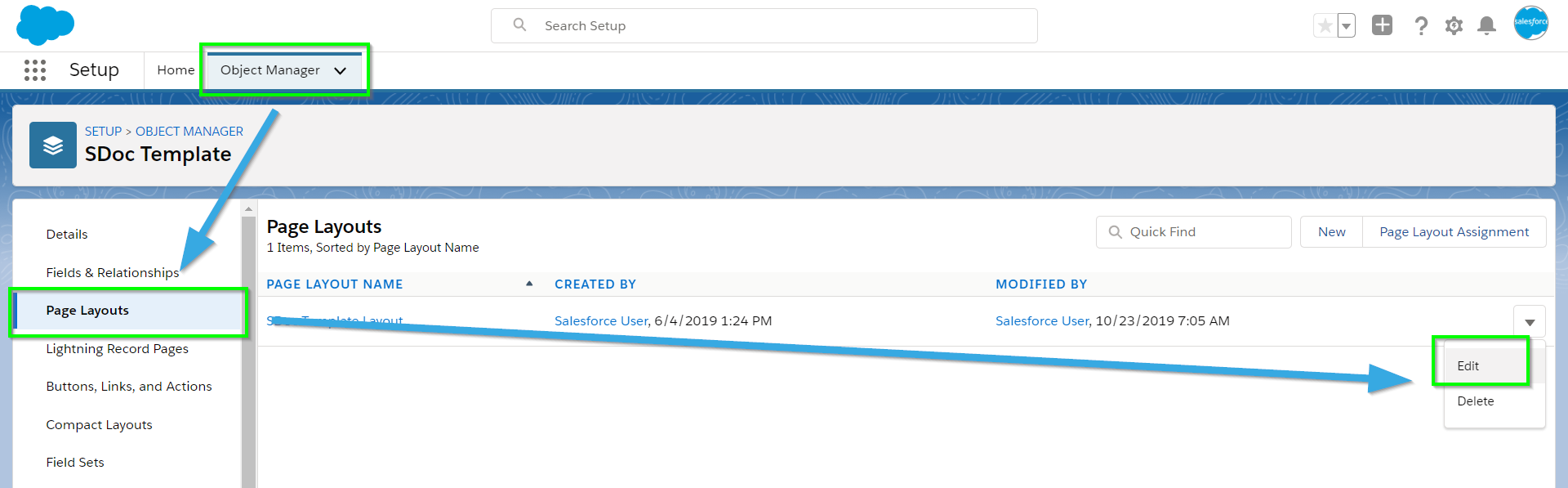
Task: Click the Search Setup field
Action: click(x=764, y=26)
